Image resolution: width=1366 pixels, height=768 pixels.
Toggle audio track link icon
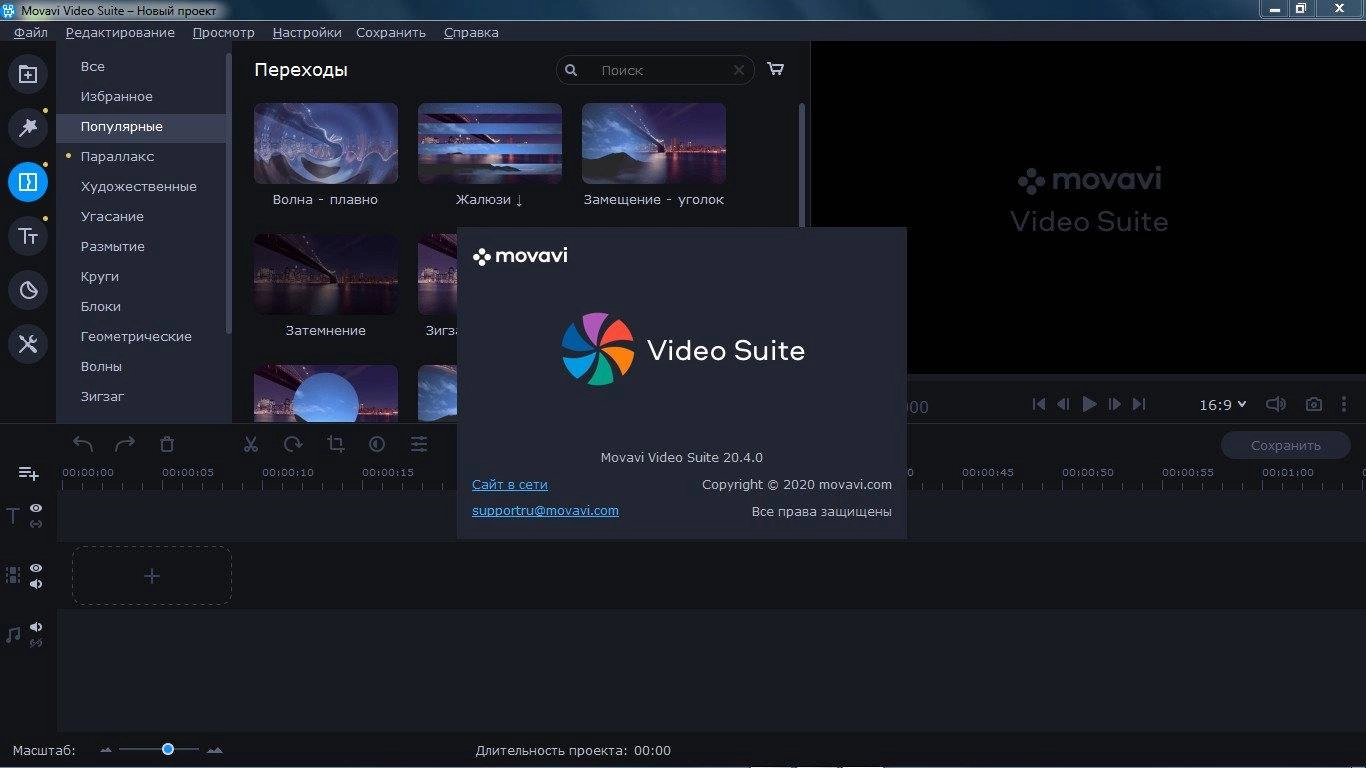36,643
